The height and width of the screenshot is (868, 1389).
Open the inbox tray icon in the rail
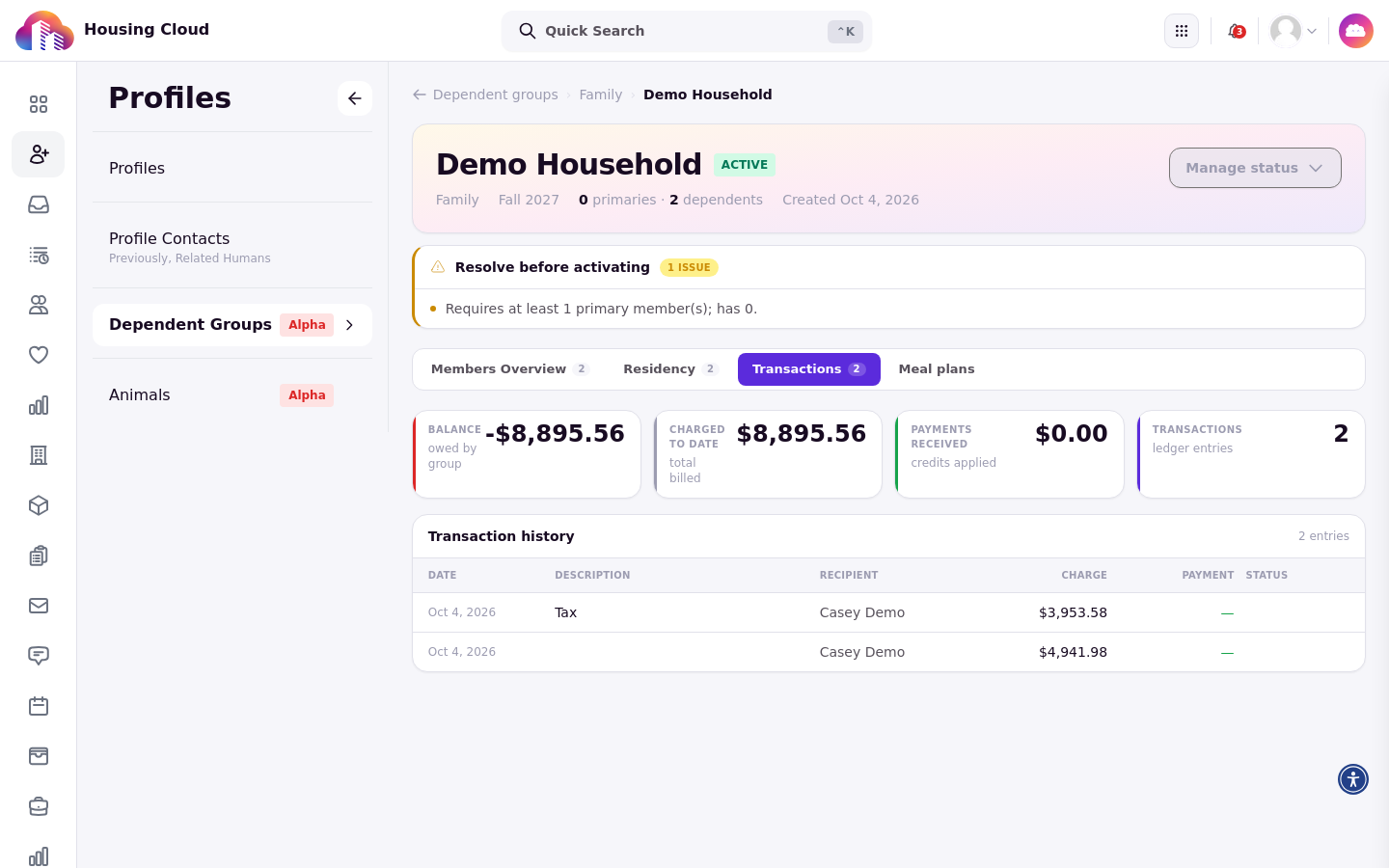coord(39,204)
